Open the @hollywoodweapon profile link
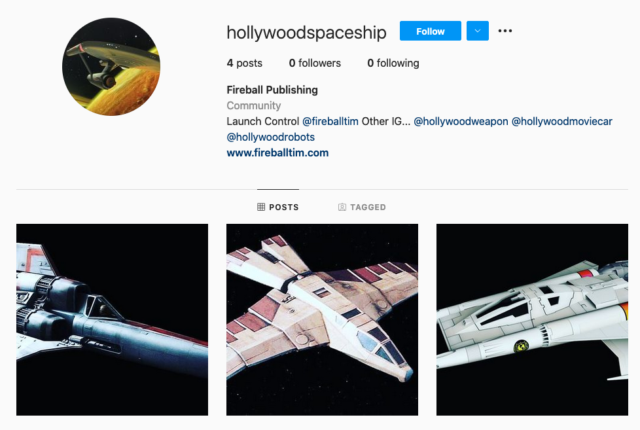 click(461, 121)
